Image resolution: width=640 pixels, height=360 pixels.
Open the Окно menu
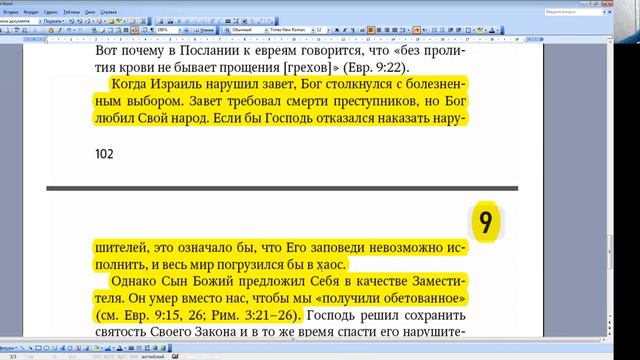[x=90, y=12]
